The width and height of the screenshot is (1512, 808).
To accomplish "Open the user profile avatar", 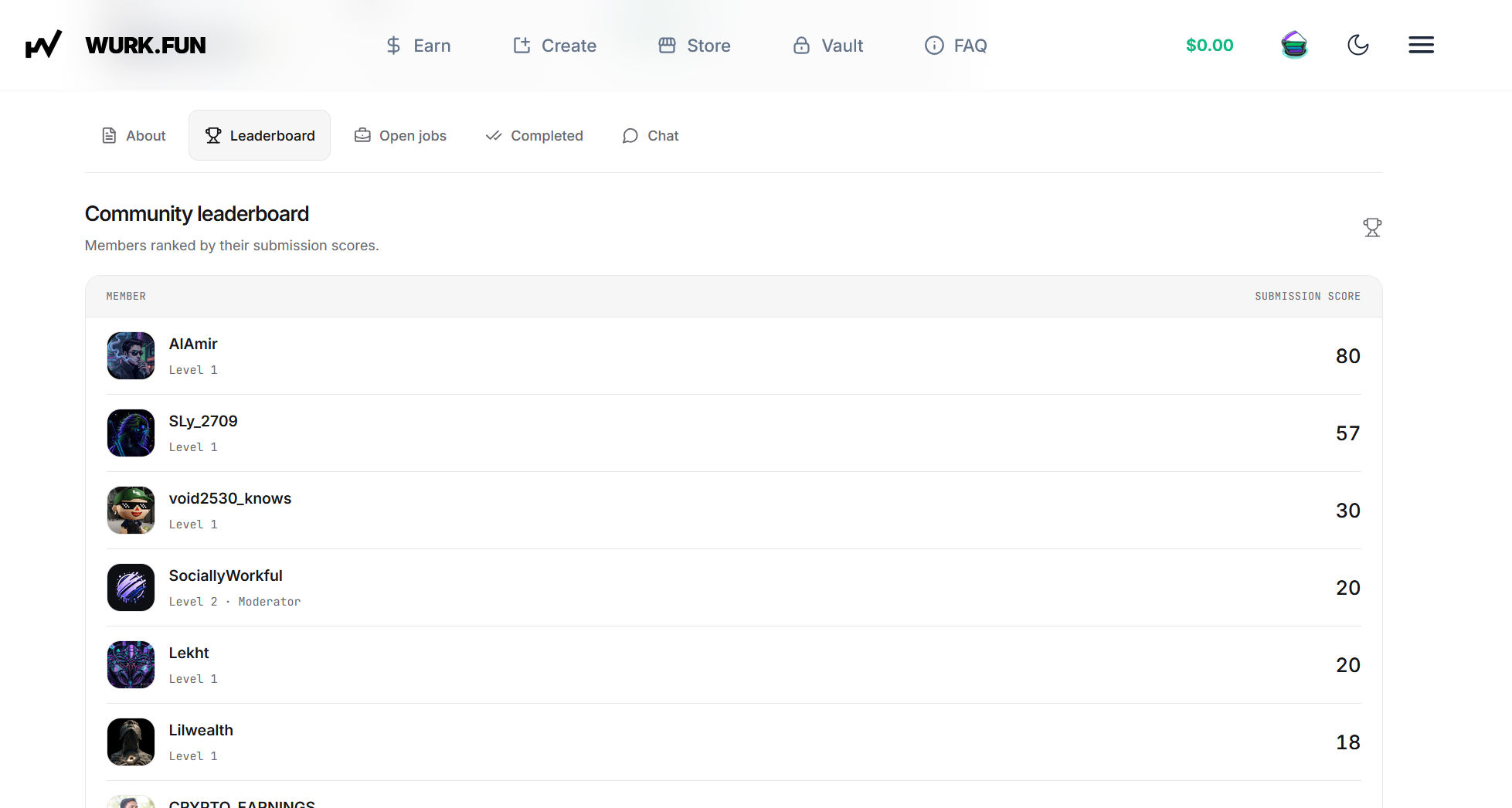I will pyautogui.click(x=1294, y=45).
